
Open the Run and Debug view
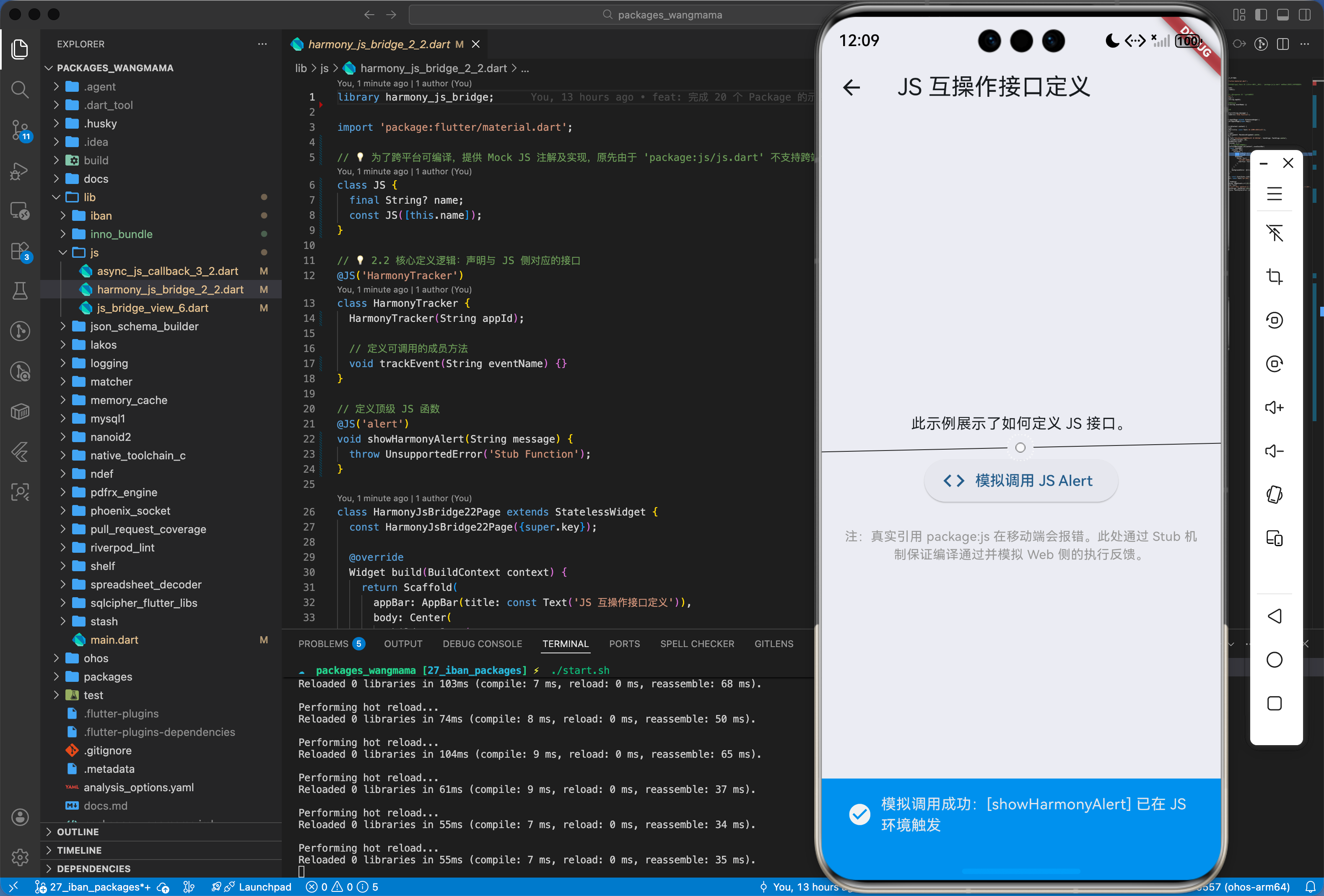(20, 171)
